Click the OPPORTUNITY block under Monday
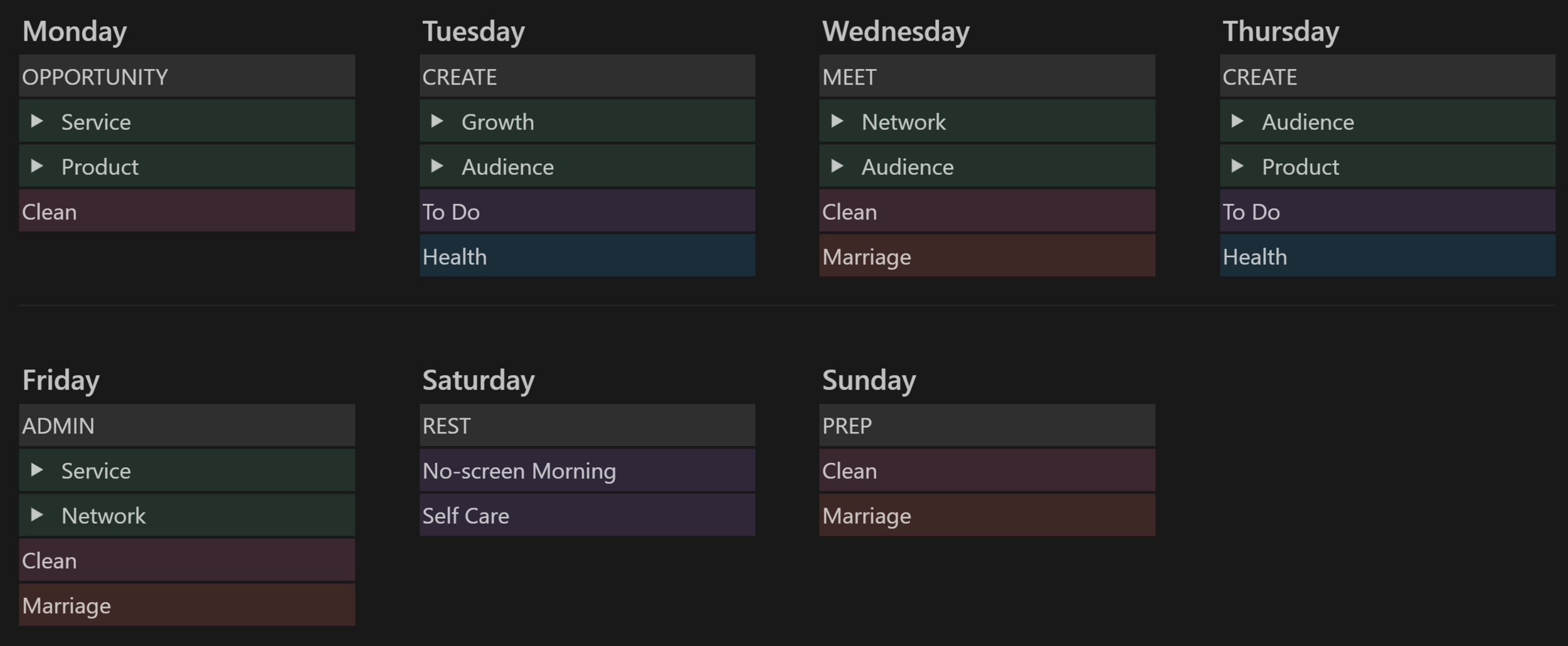1568x646 pixels. tap(187, 76)
